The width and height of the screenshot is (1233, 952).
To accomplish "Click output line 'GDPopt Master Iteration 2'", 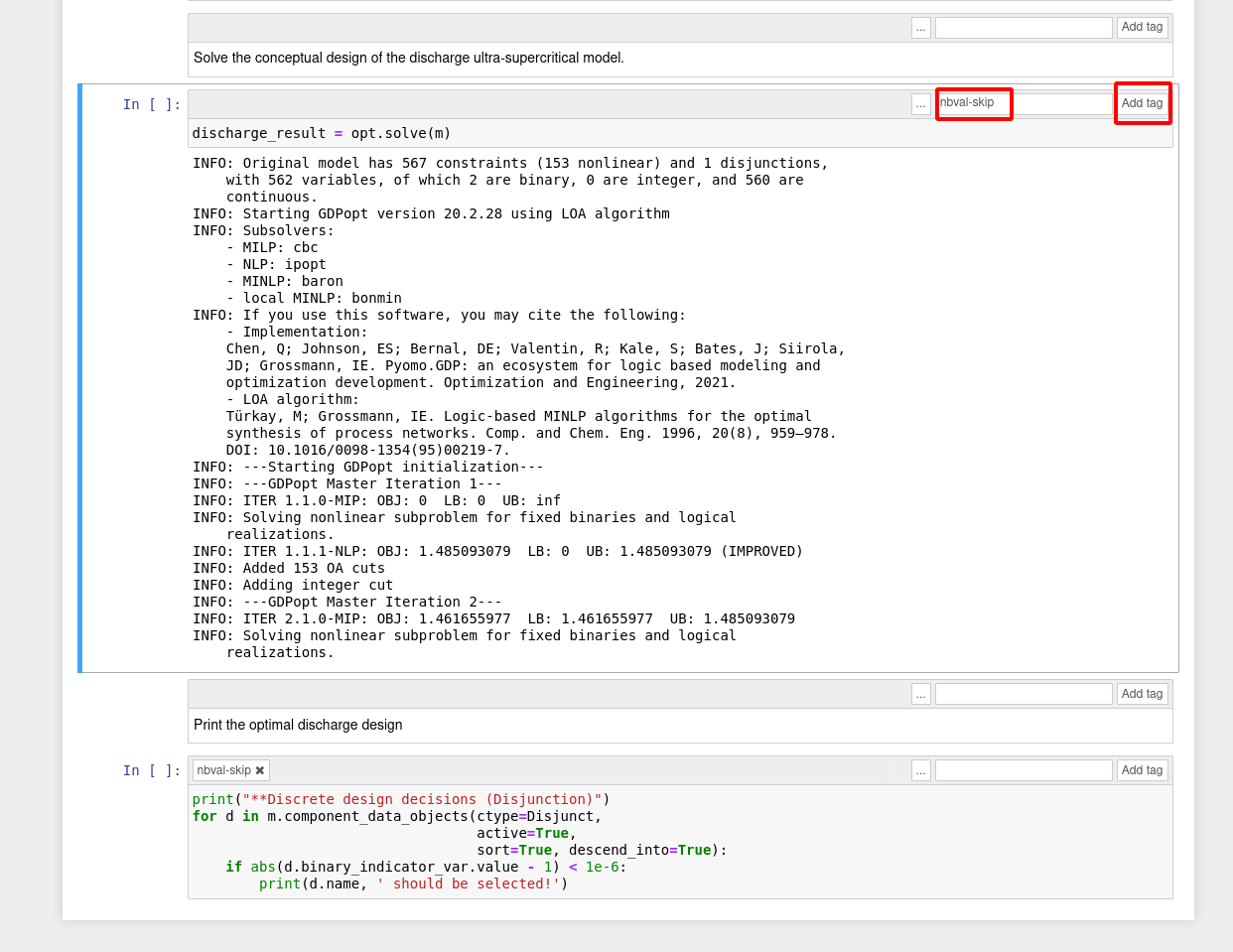I will [347, 602].
